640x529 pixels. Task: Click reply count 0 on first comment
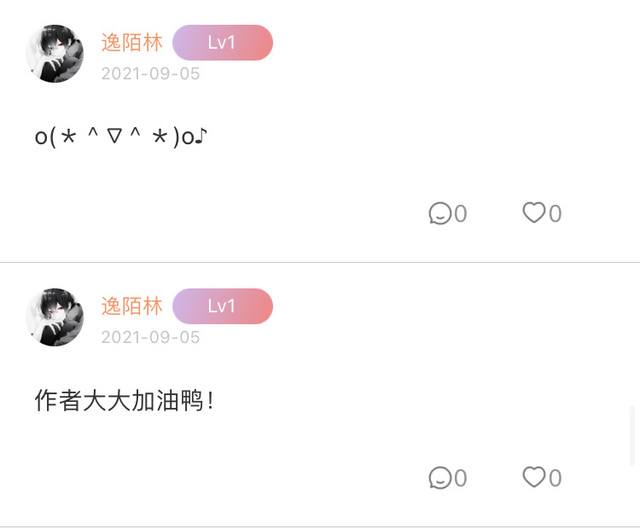click(x=460, y=213)
